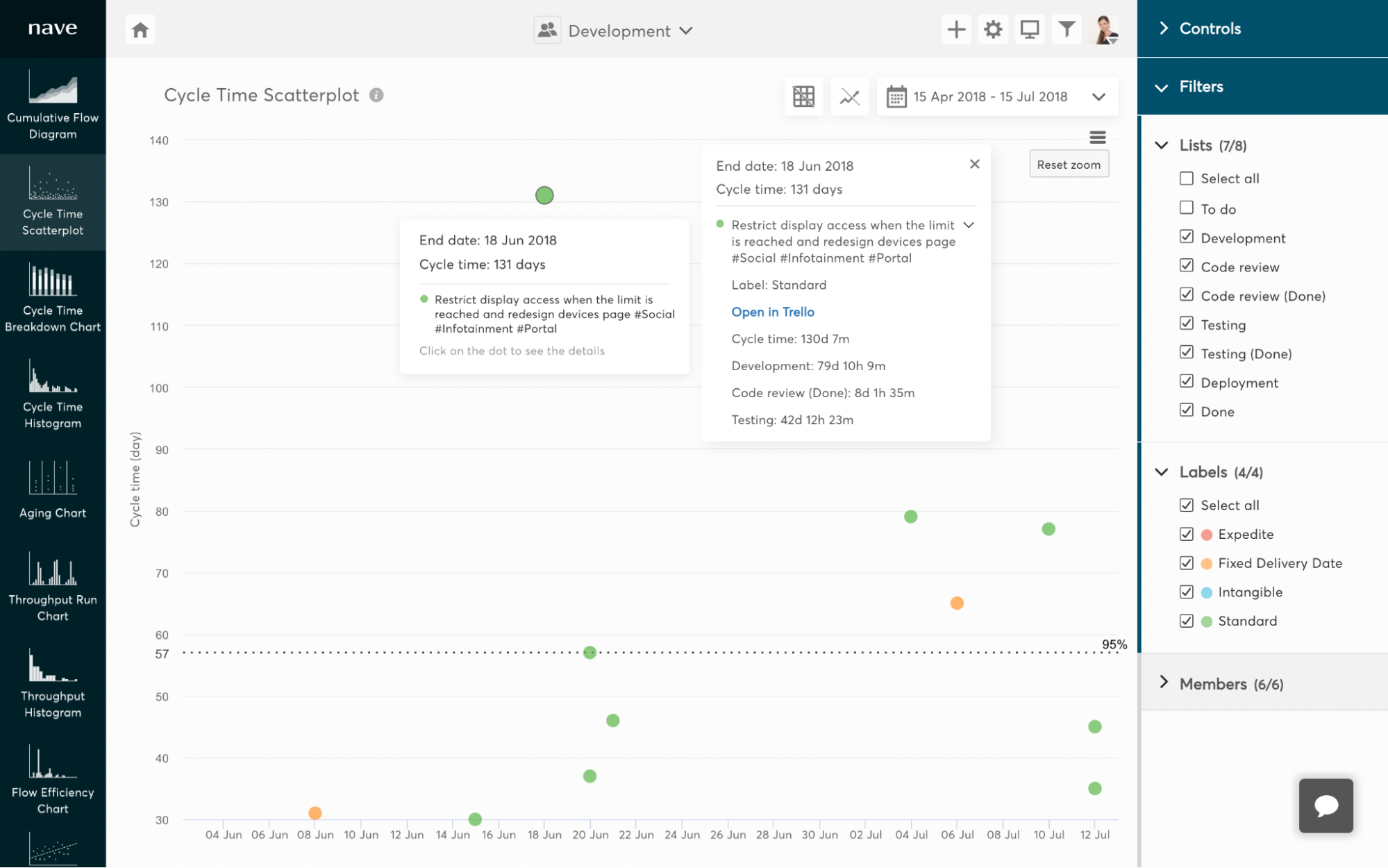Click the monitor presentation mode icon

click(1030, 30)
